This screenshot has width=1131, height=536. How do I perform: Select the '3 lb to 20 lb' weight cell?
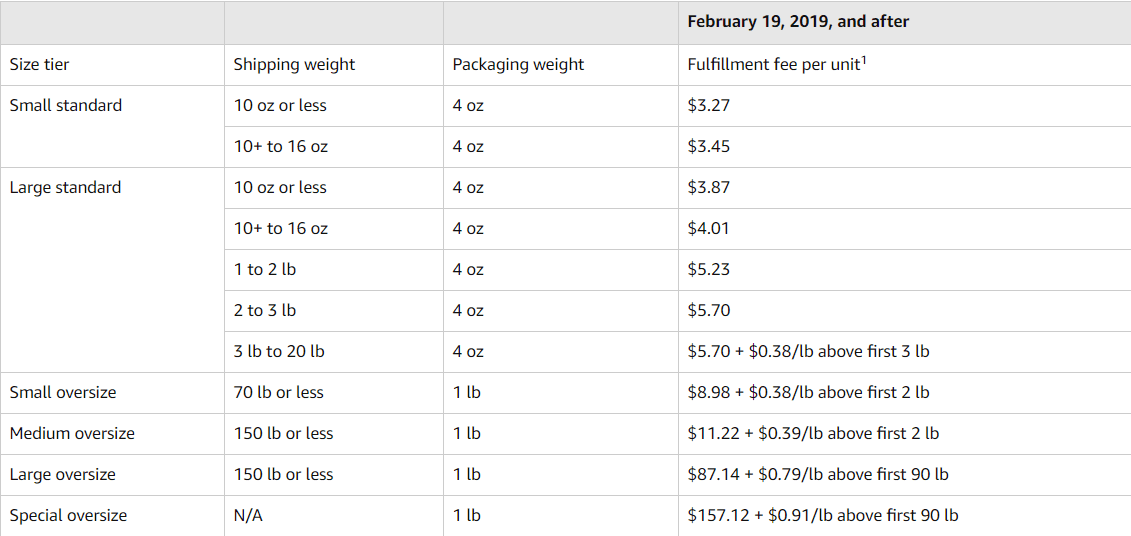[279, 351]
